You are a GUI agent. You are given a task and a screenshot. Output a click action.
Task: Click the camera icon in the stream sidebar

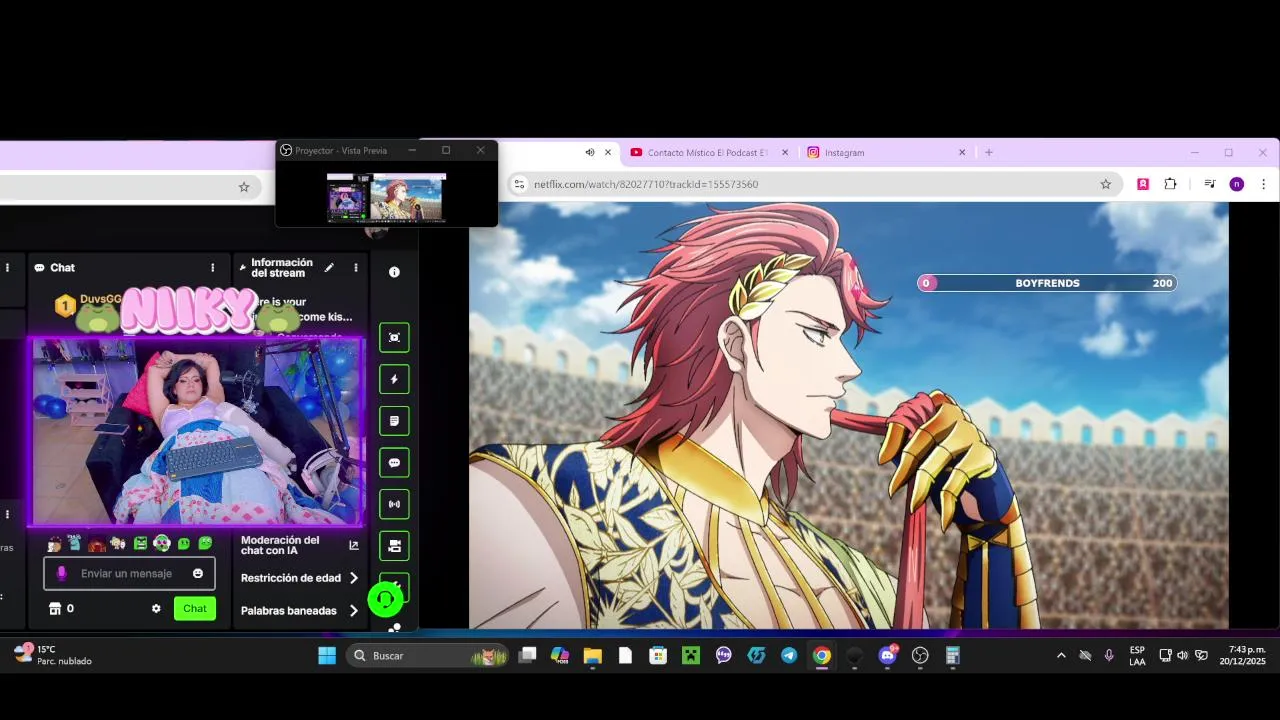394,546
